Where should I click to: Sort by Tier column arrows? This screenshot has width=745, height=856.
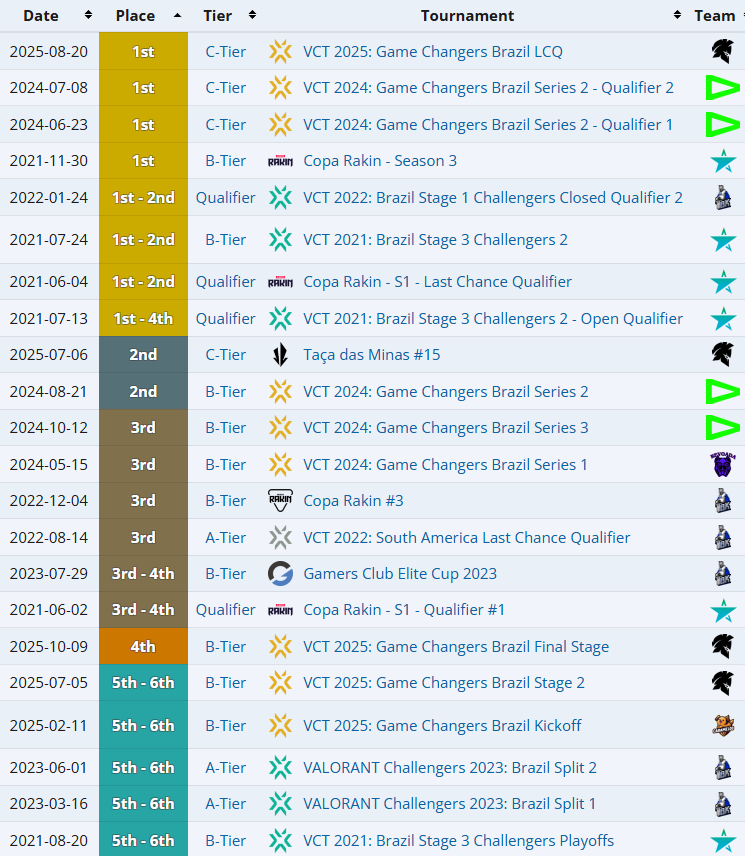[x=252, y=15]
